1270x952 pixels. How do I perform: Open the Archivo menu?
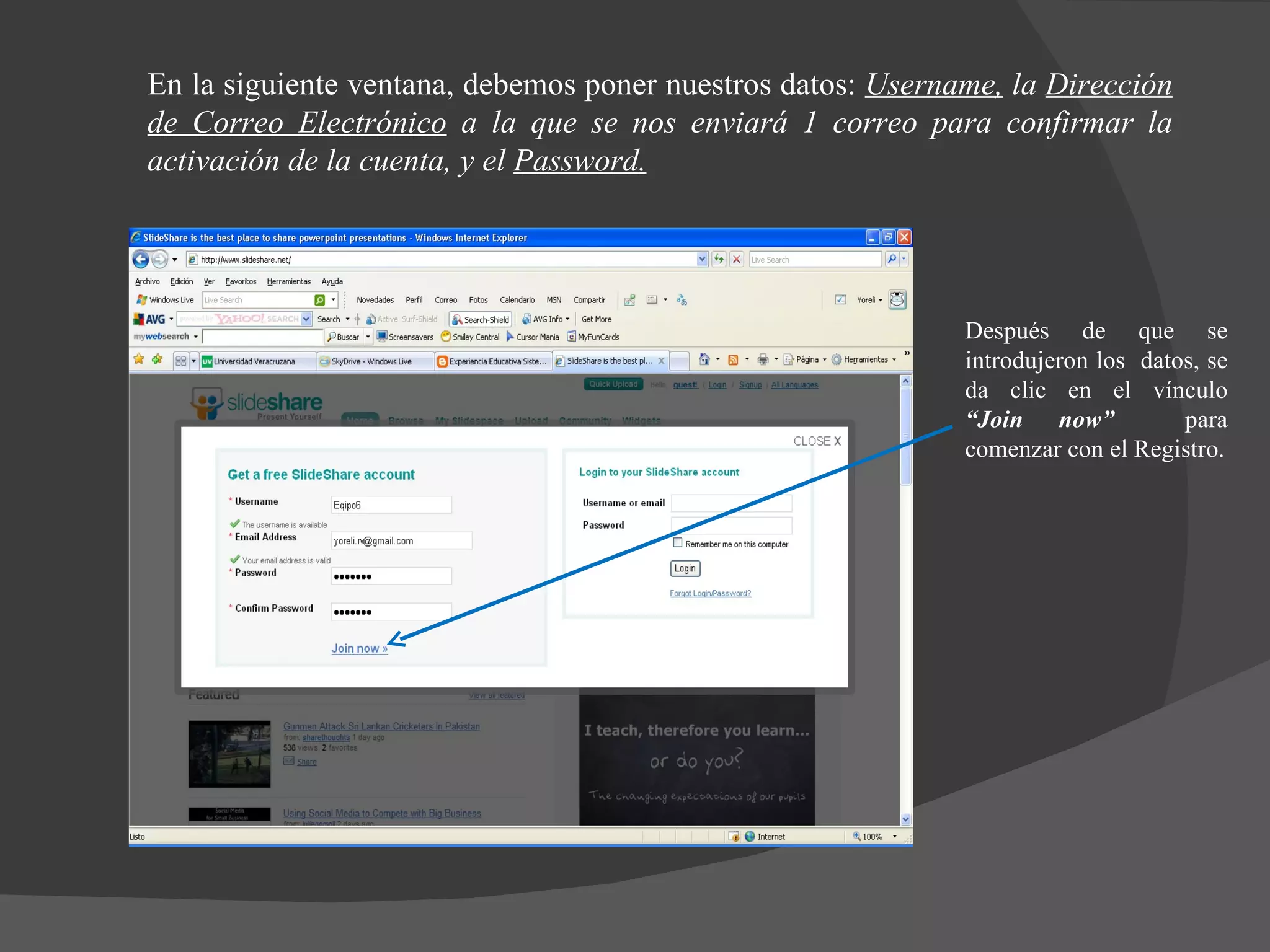pyautogui.click(x=147, y=281)
